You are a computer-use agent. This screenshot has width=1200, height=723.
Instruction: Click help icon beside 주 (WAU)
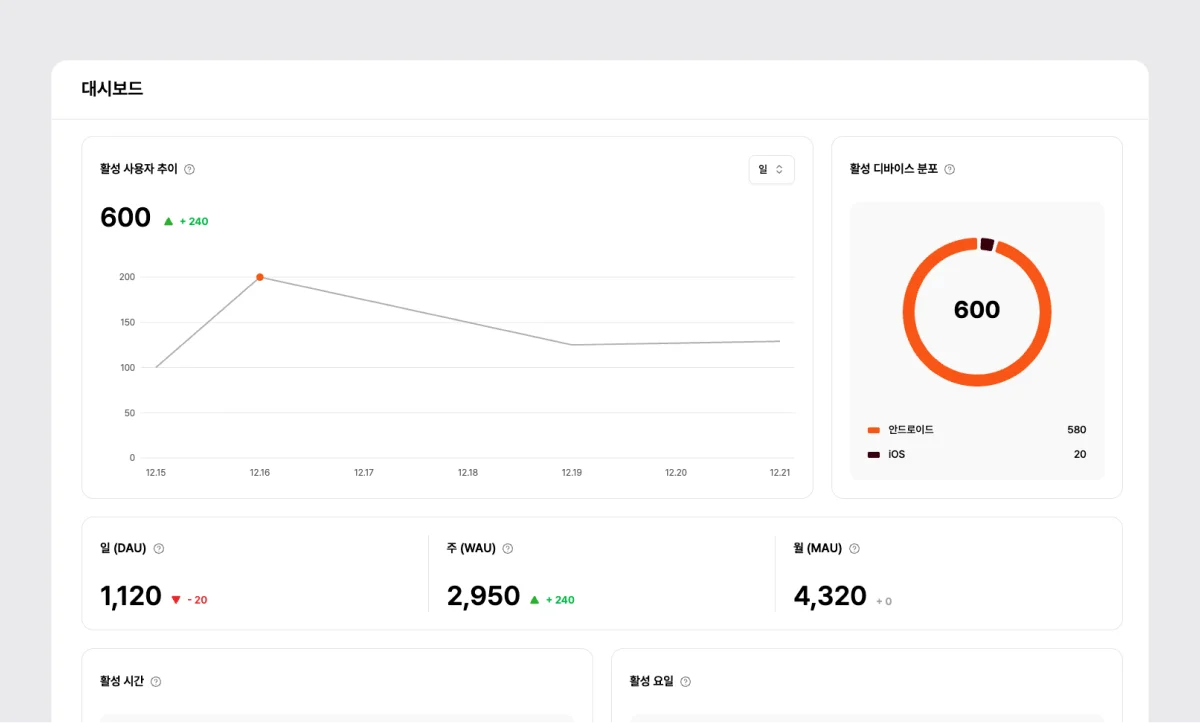point(508,549)
